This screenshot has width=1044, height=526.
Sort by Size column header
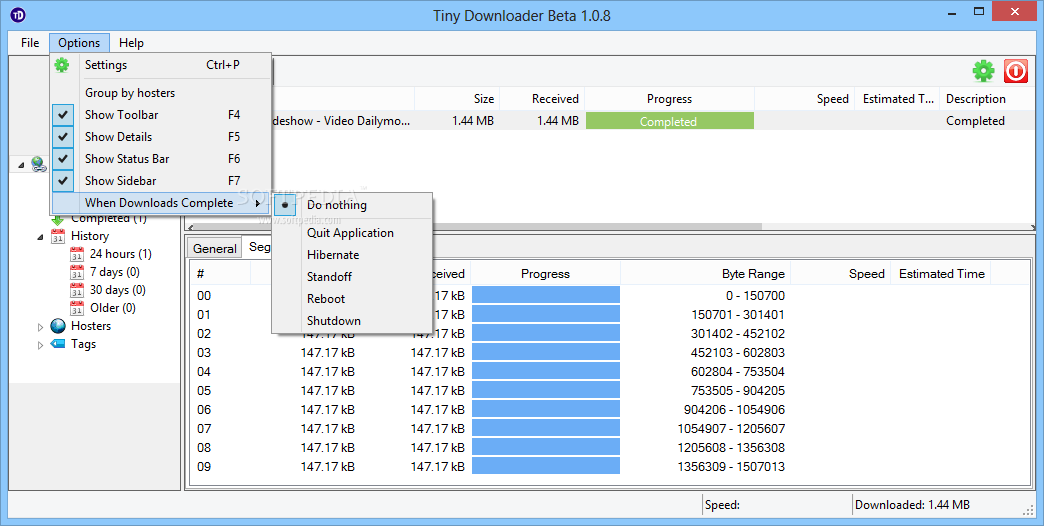pos(457,99)
